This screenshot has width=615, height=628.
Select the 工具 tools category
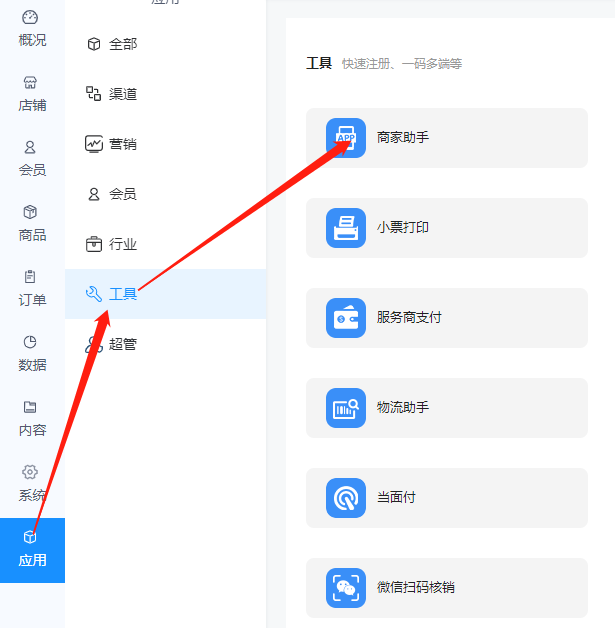click(x=165, y=294)
